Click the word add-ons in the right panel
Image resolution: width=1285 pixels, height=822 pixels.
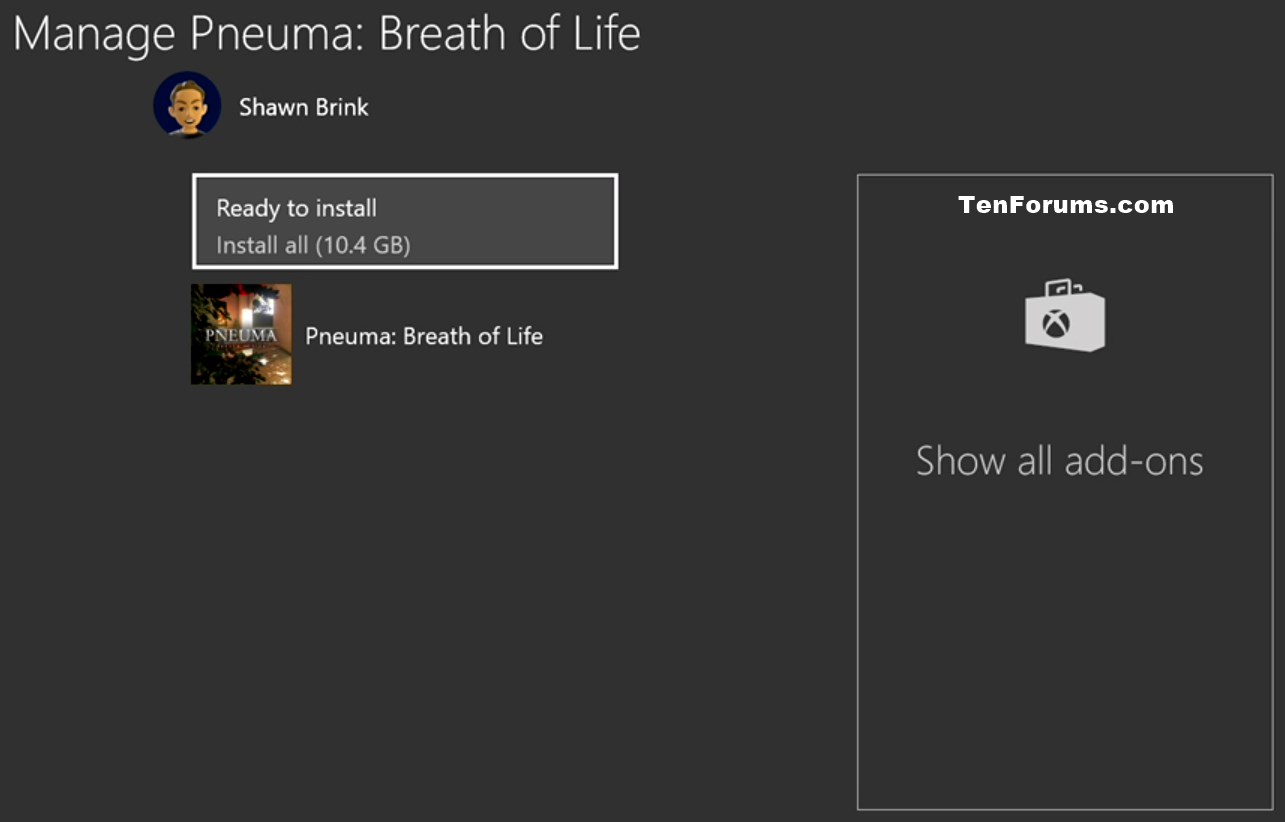1134,461
